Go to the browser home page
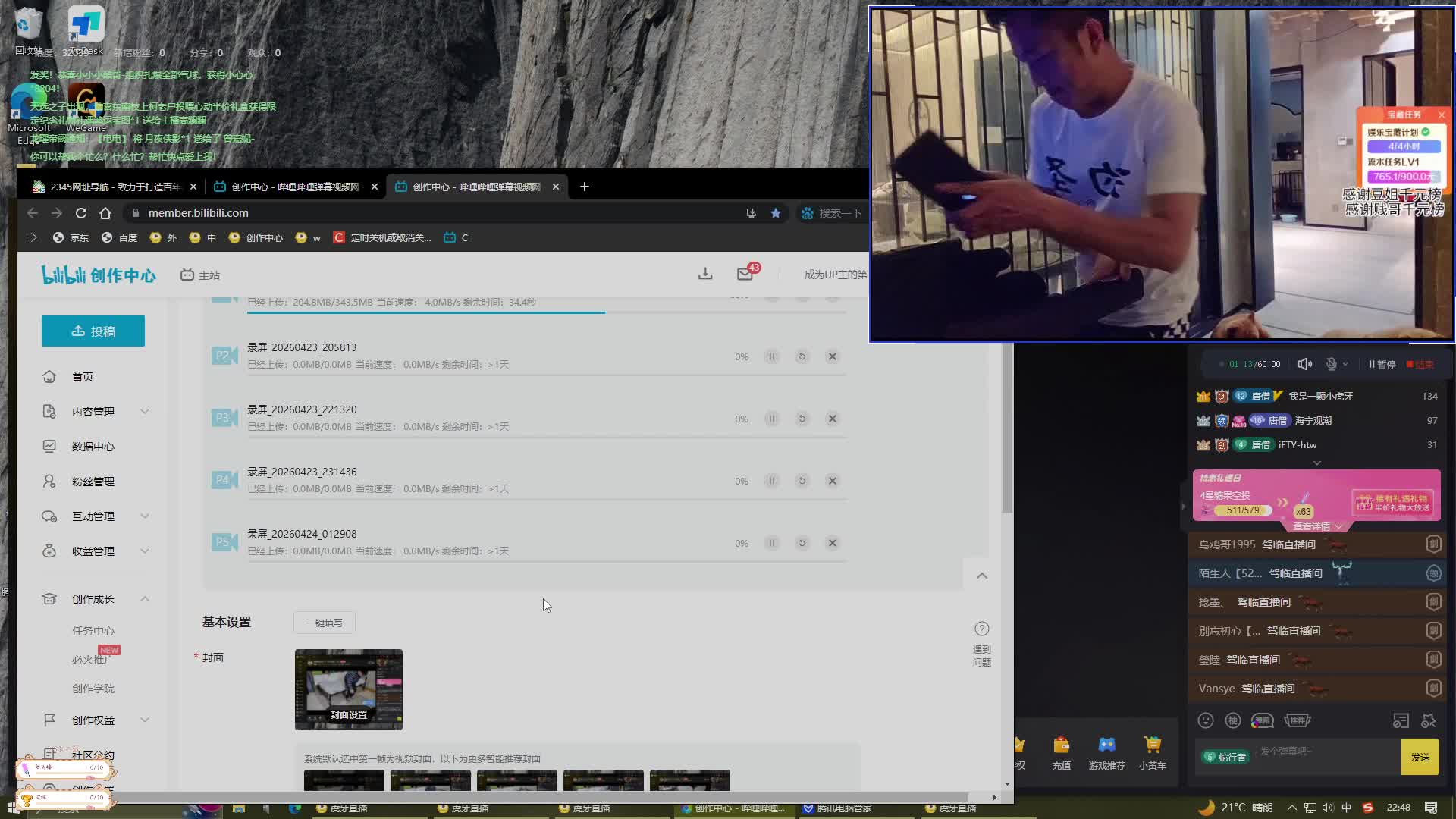1456x819 pixels. tap(105, 213)
